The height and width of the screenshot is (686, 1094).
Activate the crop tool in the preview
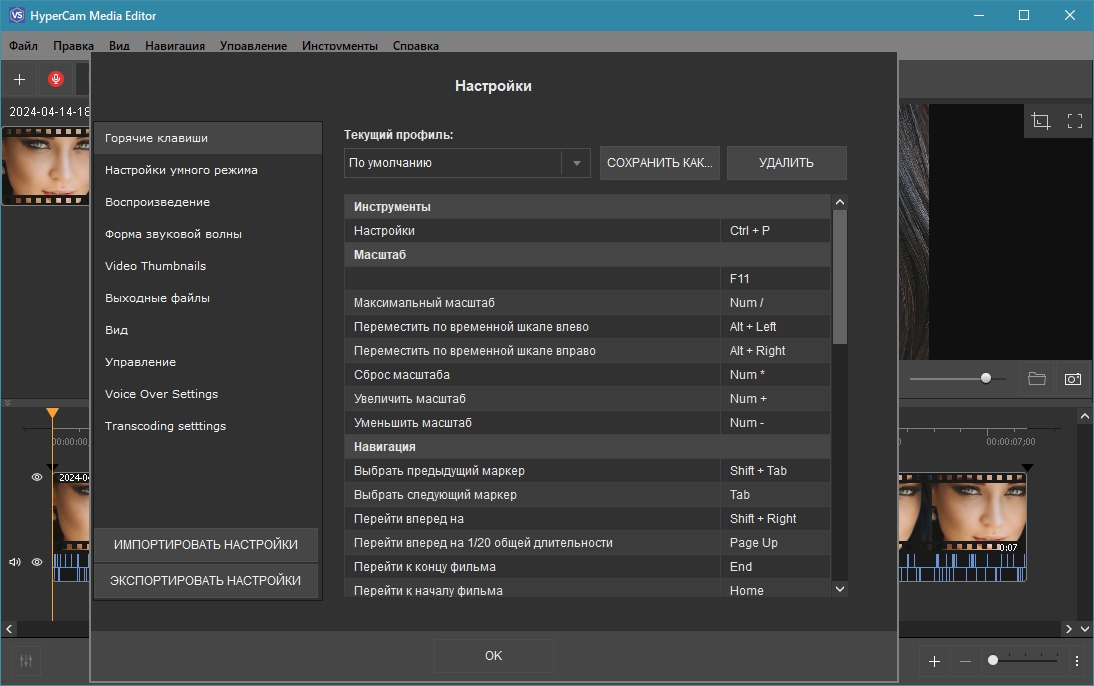click(x=1041, y=121)
